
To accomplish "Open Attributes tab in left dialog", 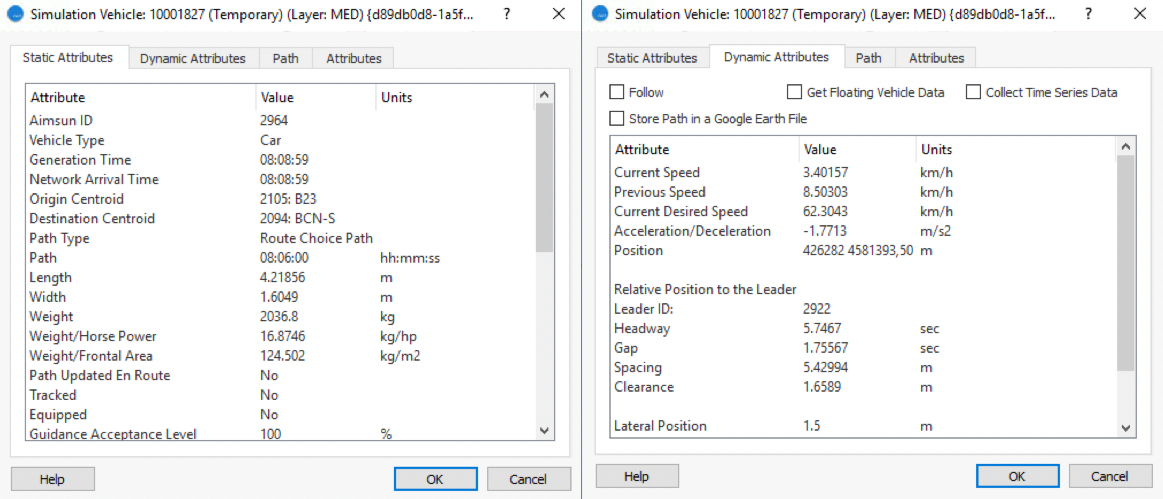I will coord(354,58).
